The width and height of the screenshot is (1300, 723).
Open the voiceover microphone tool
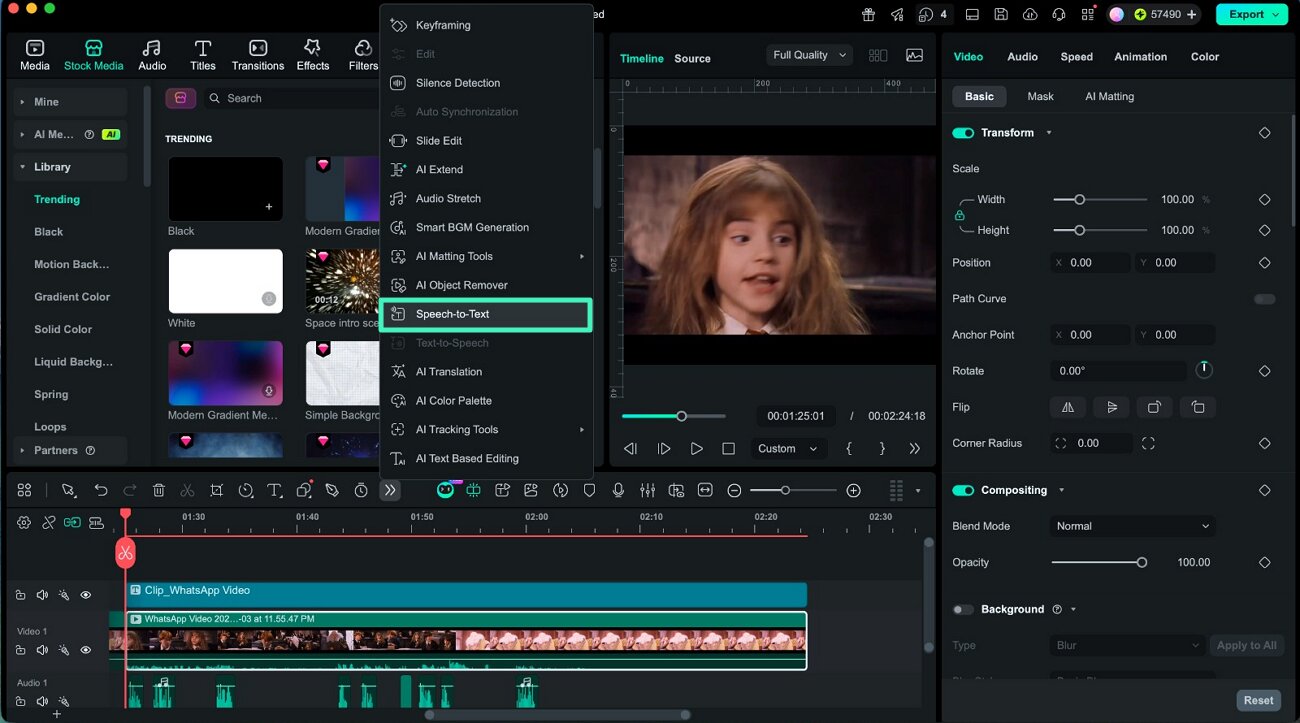(x=619, y=490)
